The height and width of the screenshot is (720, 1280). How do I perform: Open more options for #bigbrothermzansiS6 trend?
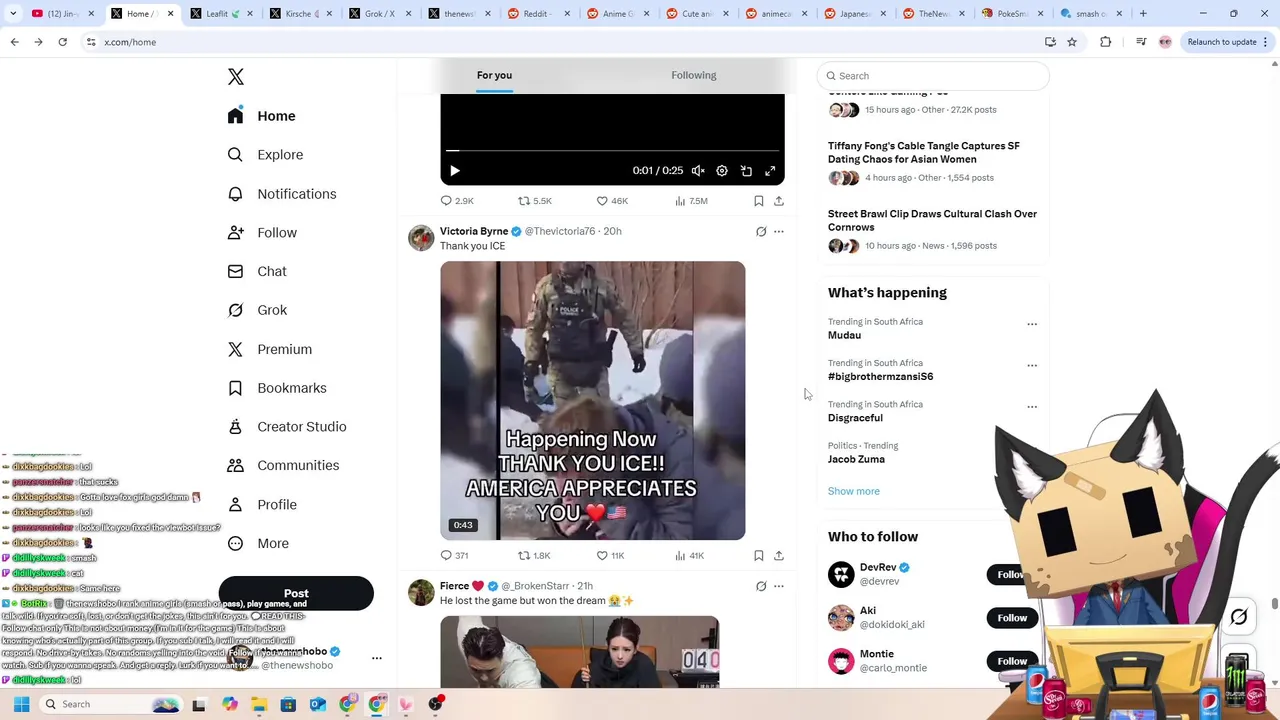pos(1032,365)
